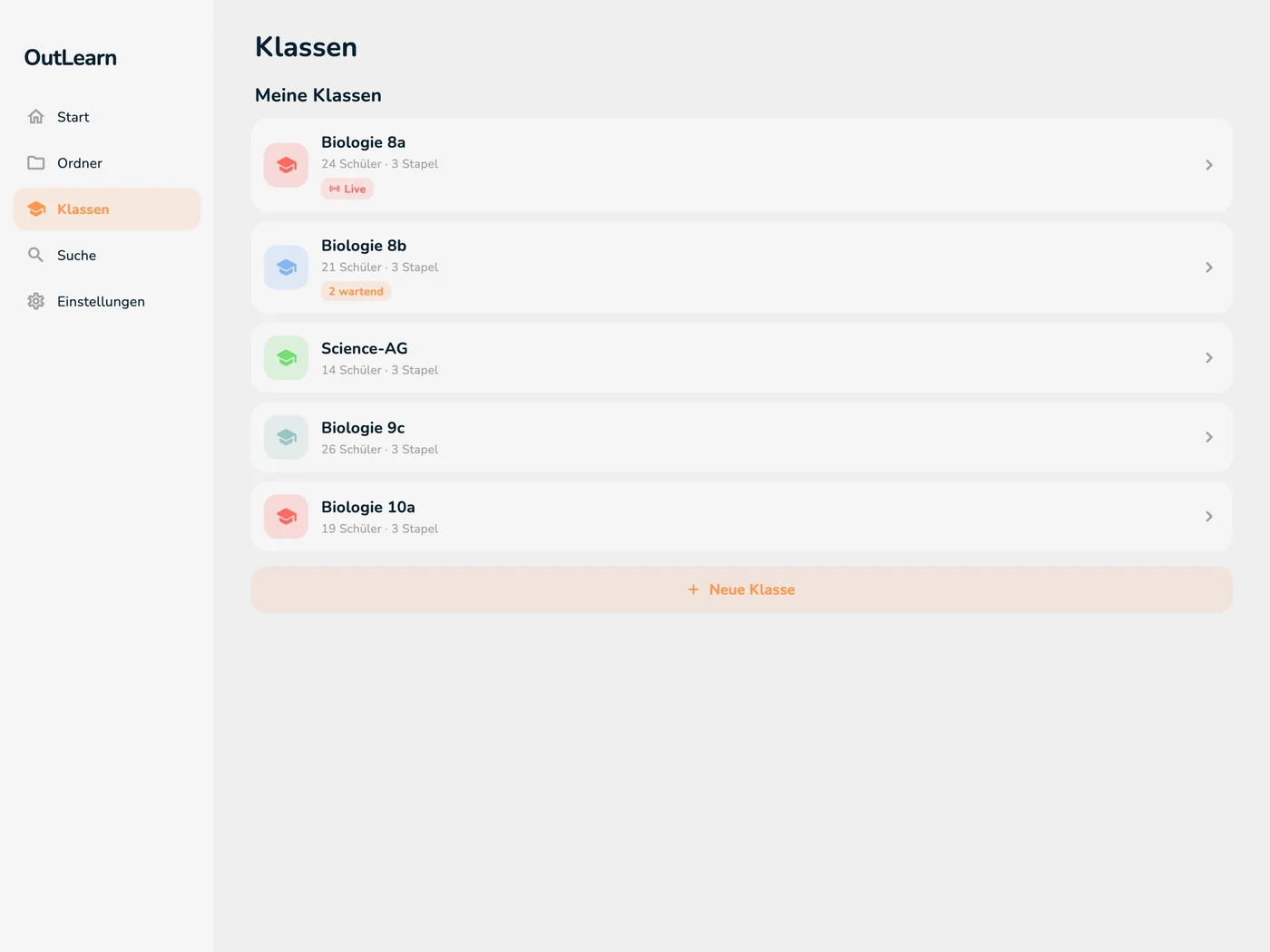Viewport: 1270px width, 952px height.
Task: Open Biologie 8a via its chevron
Action: coord(1209,165)
